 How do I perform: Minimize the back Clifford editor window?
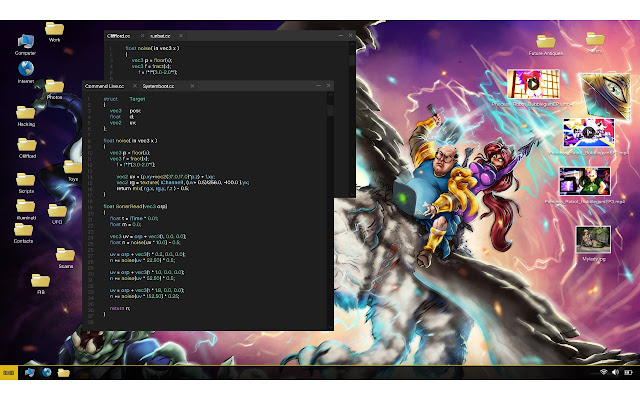point(341,36)
